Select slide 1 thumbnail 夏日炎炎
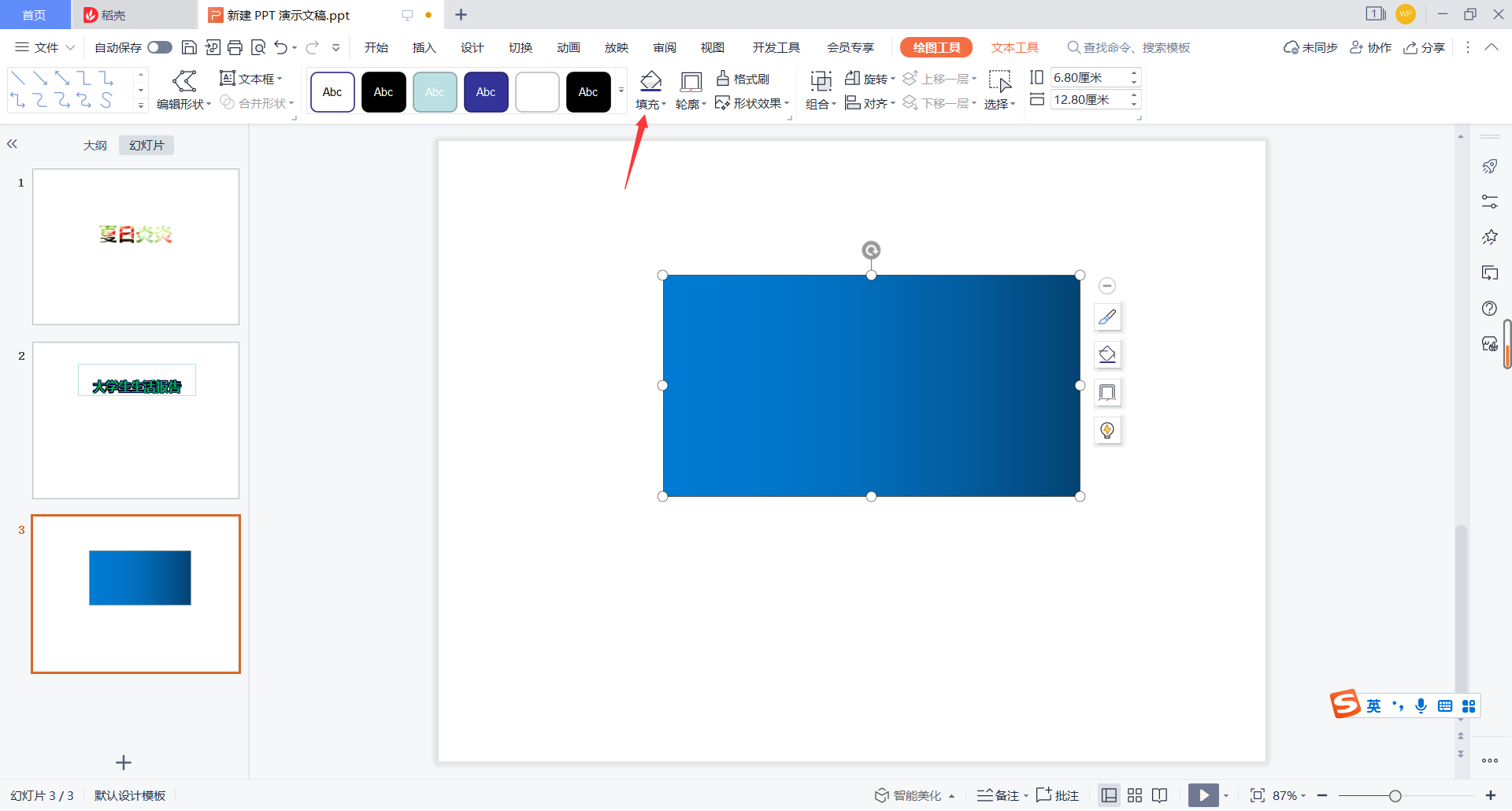The width and height of the screenshot is (1512, 811). coord(135,246)
